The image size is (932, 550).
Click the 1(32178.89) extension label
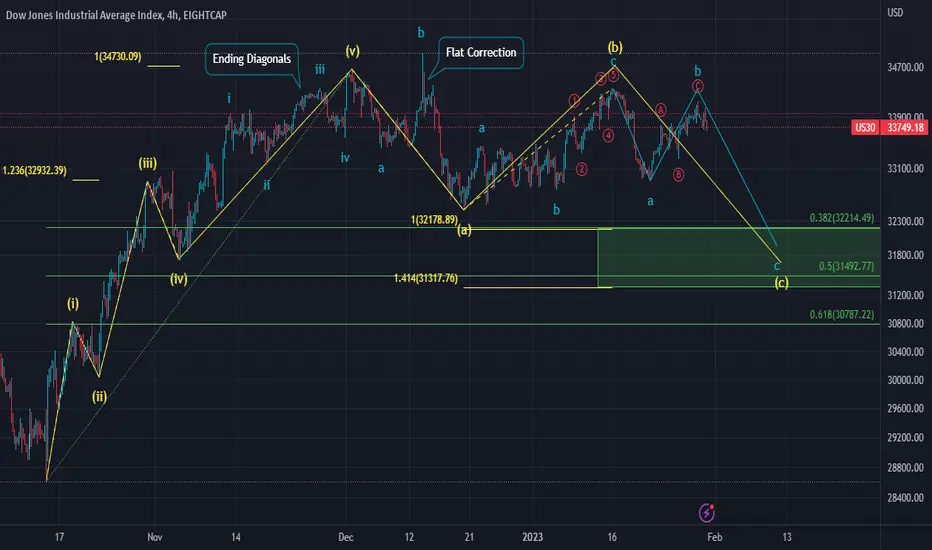(434, 219)
